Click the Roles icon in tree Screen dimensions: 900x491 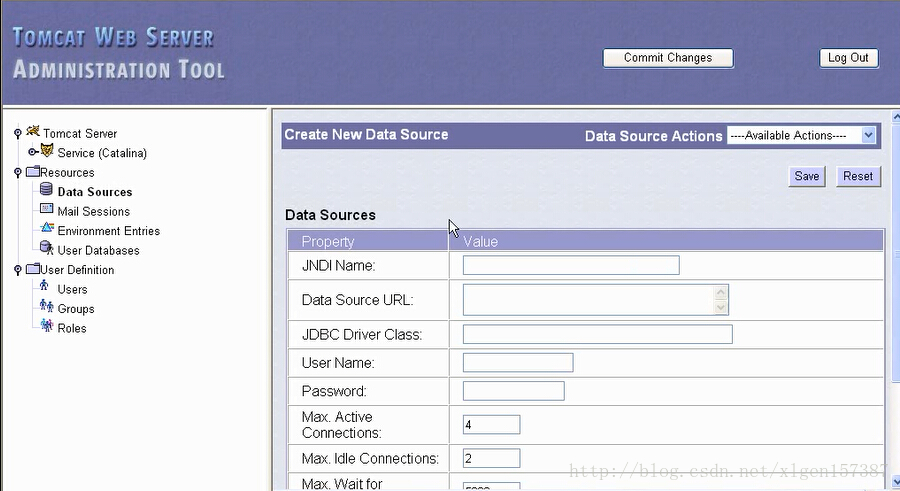pyautogui.click(x=46, y=327)
